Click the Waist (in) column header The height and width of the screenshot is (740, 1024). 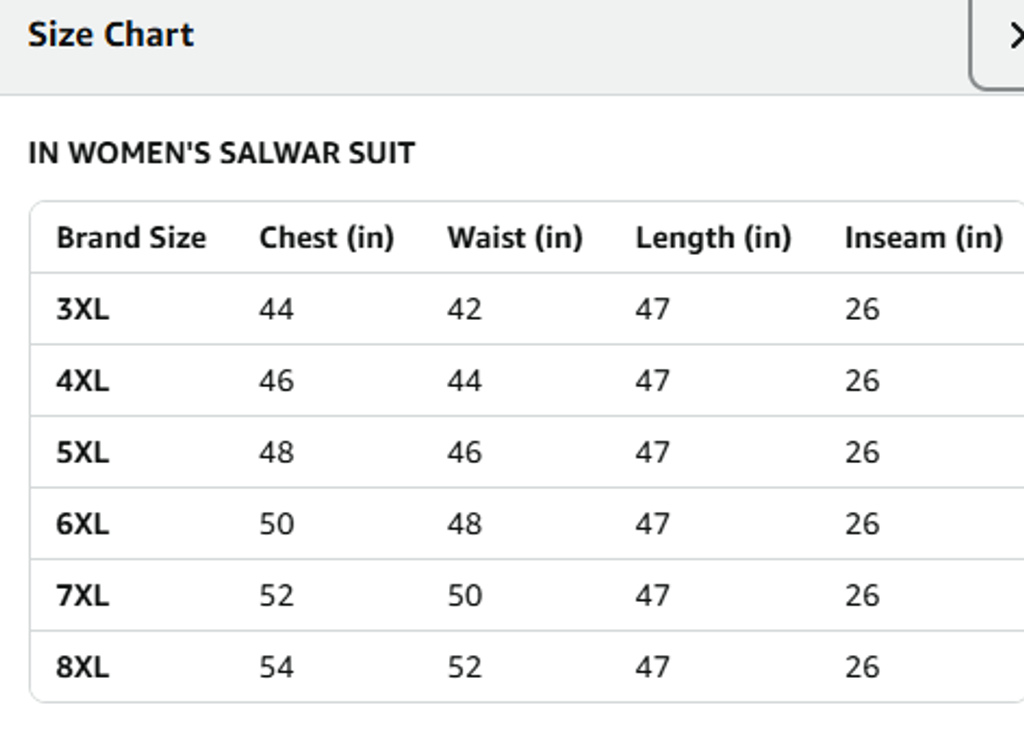514,238
